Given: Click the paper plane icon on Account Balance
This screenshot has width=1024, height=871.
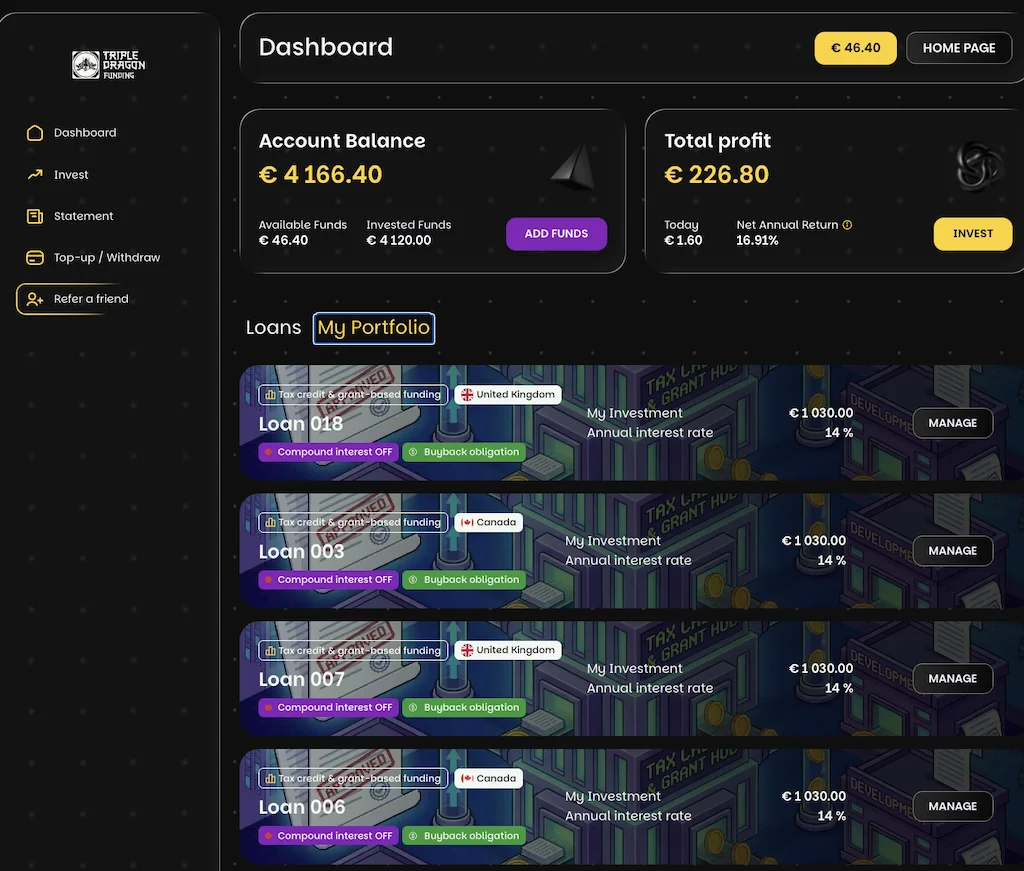Looking at the screenshot, I should (572, 169).
